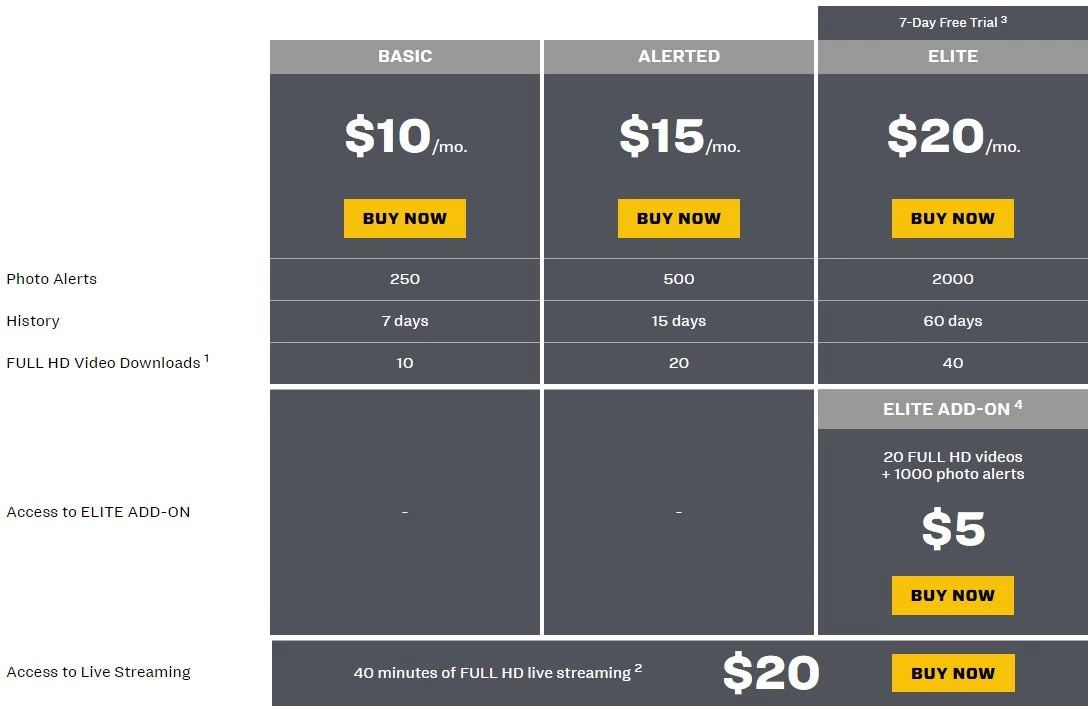Click the $15/mo Alerted price

click(678, 137)
